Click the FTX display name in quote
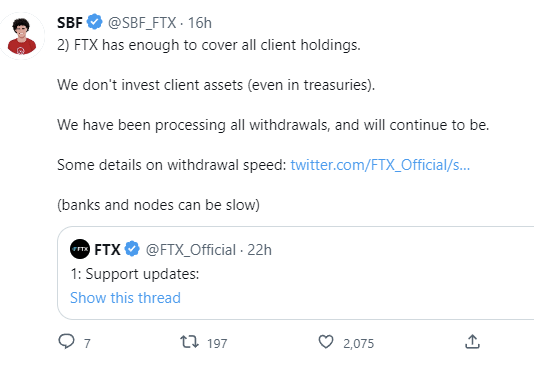The height and width of the screenshot is (377, 534). pyautogui.click(x=107, y=250)
